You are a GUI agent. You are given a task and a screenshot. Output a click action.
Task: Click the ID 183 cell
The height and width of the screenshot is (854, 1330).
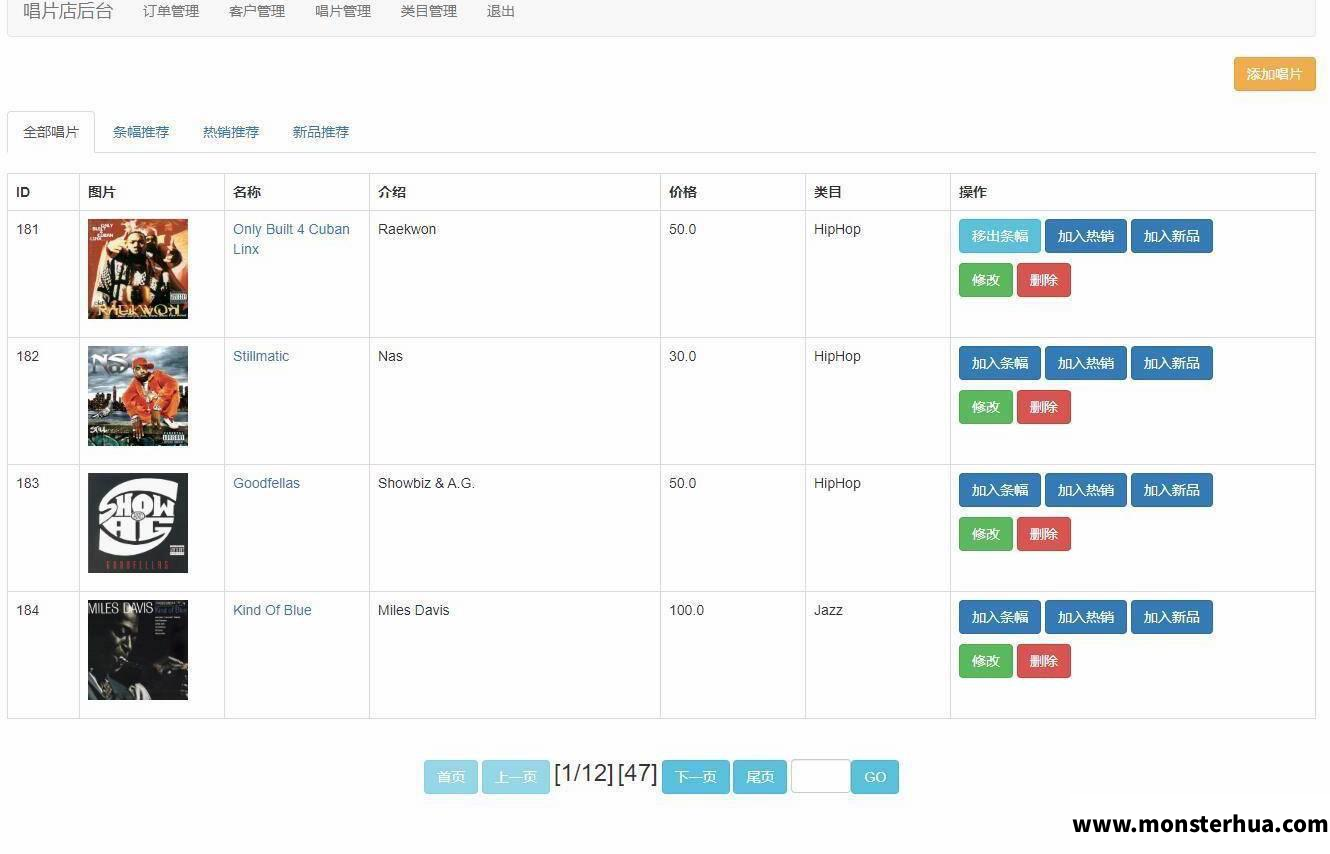pyautogui.click(x=44, y=528)
